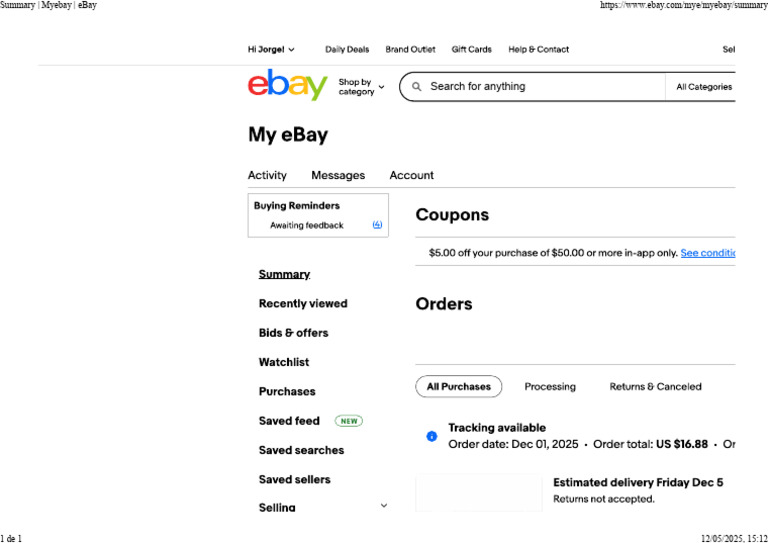
Task: Show Processing orders
Action: tap(550, 386)
